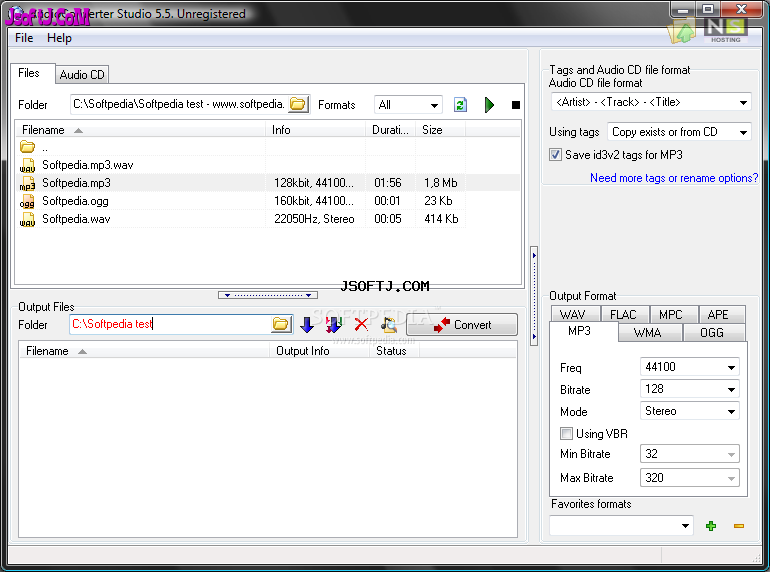Image resolution: width=770 pixels, height=572 pixels.
Task: Open the Help menu
Action: (59, 38)
